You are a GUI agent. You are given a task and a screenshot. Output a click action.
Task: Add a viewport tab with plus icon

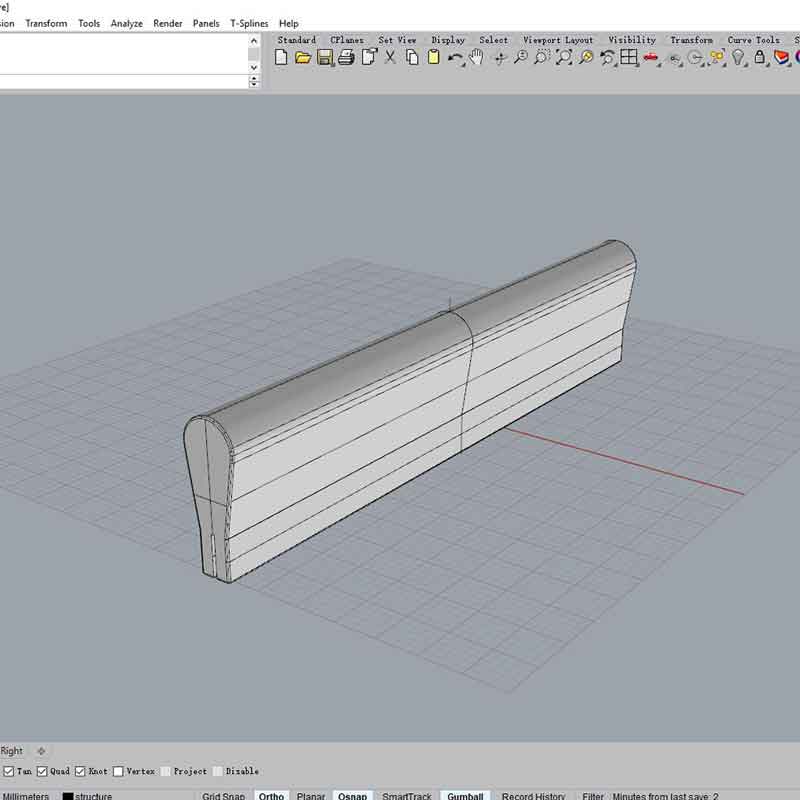point(41,751)
